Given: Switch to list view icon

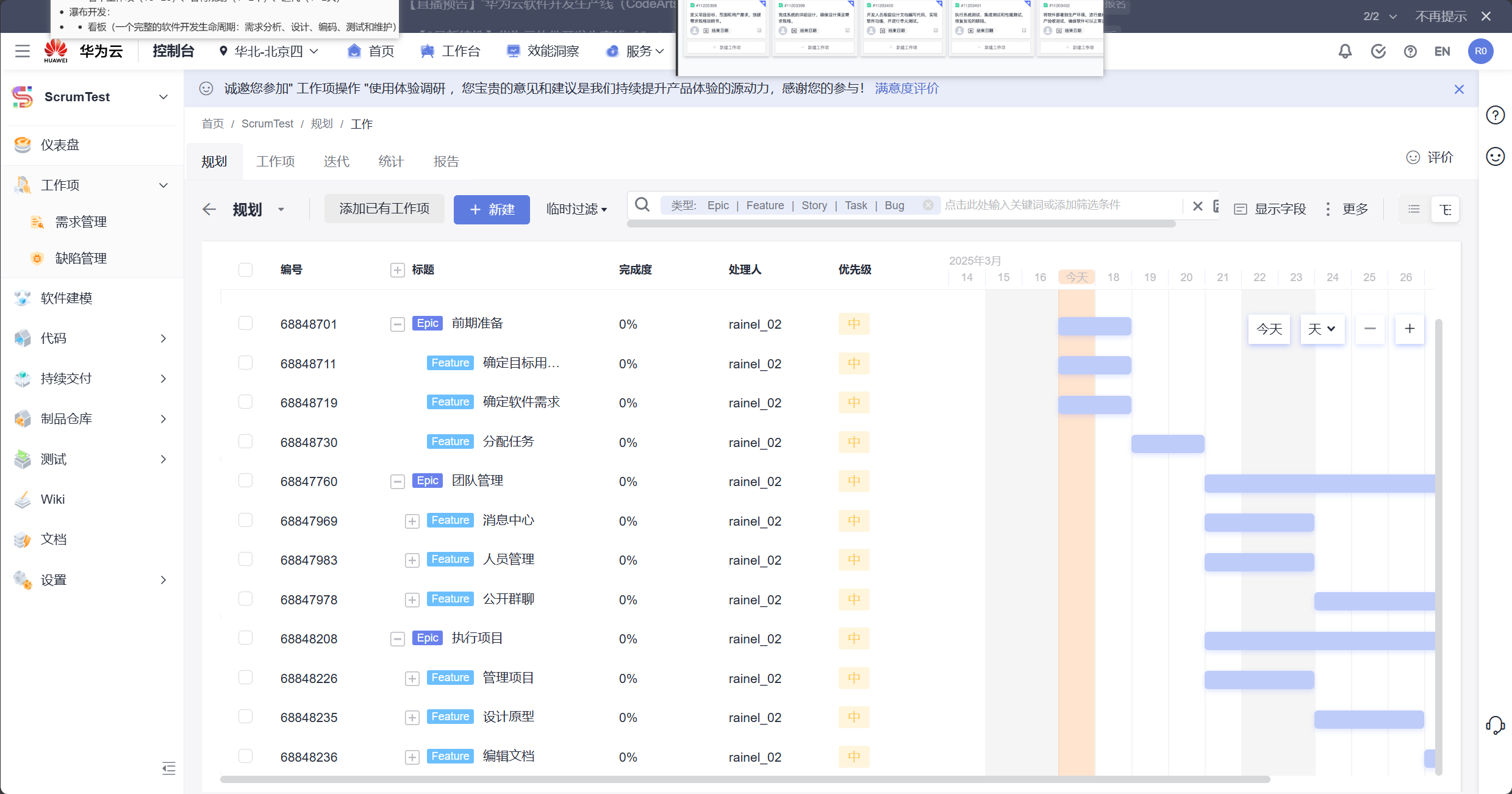Looking at the screenshot, I should pyautogui.click(x=1414, y=209).
